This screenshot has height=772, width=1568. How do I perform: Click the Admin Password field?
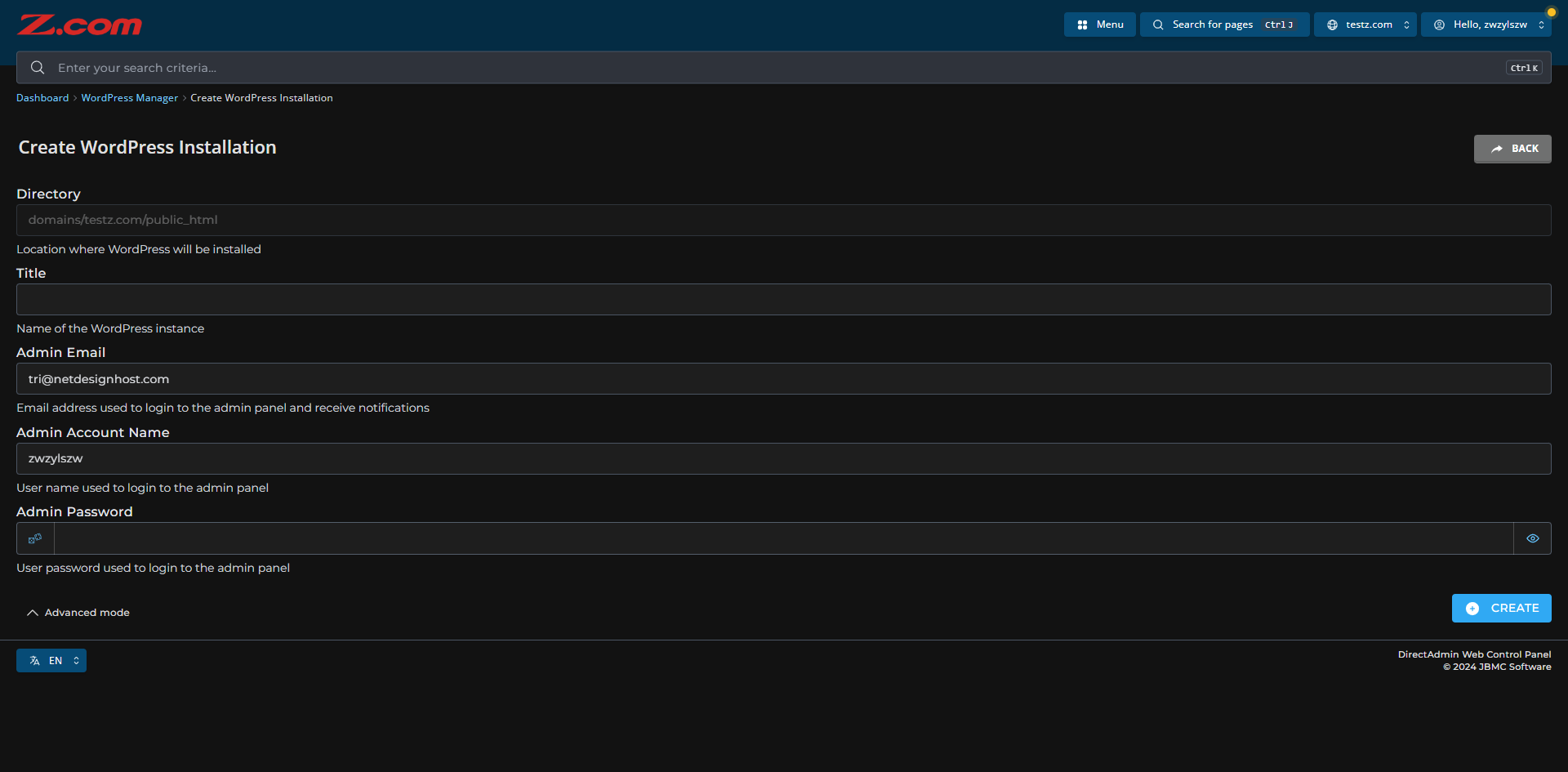[x=784, y=538]
